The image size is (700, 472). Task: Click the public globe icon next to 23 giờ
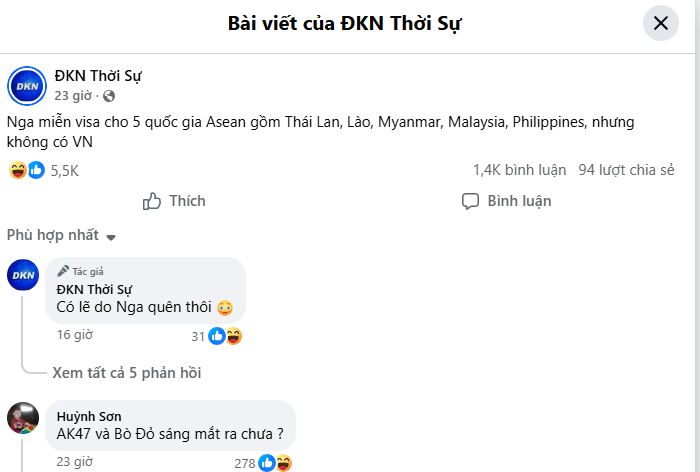(x=109, y=96)
